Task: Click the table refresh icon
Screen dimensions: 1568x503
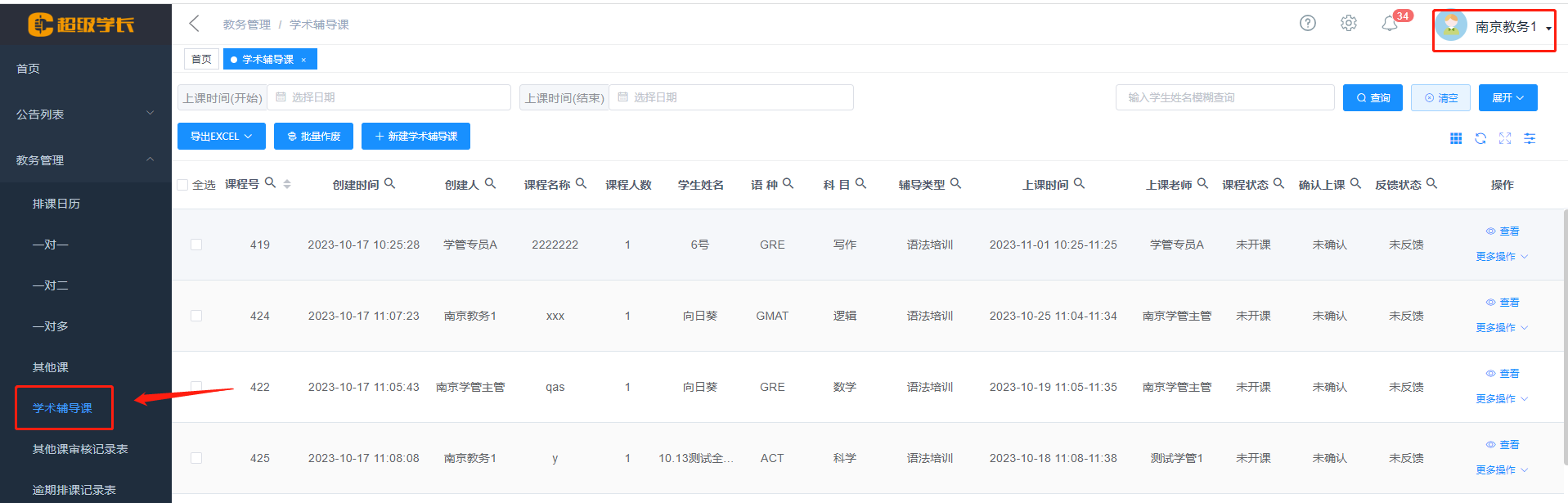Action: tap(1480, 138)
